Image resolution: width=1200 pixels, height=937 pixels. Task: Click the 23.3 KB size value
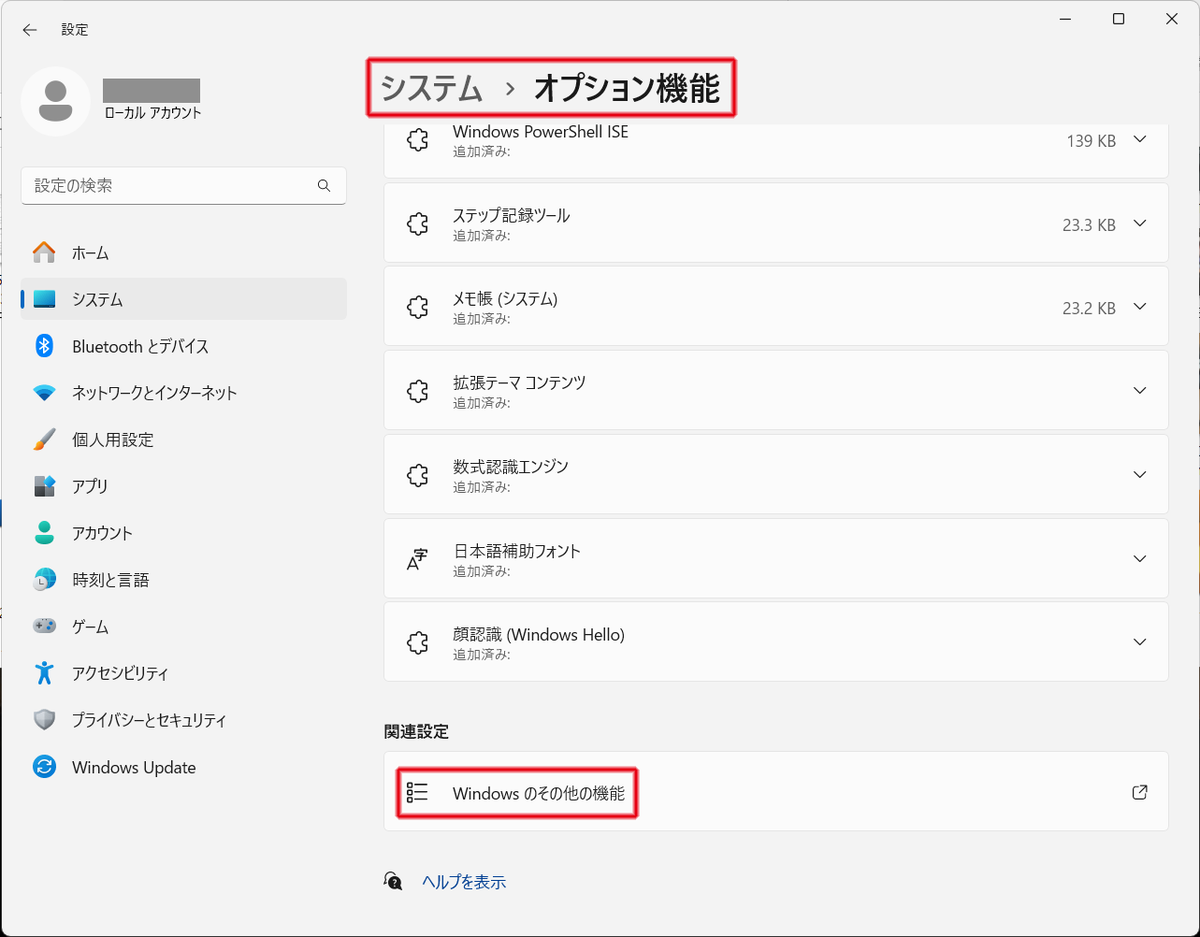coord(1089,225)
